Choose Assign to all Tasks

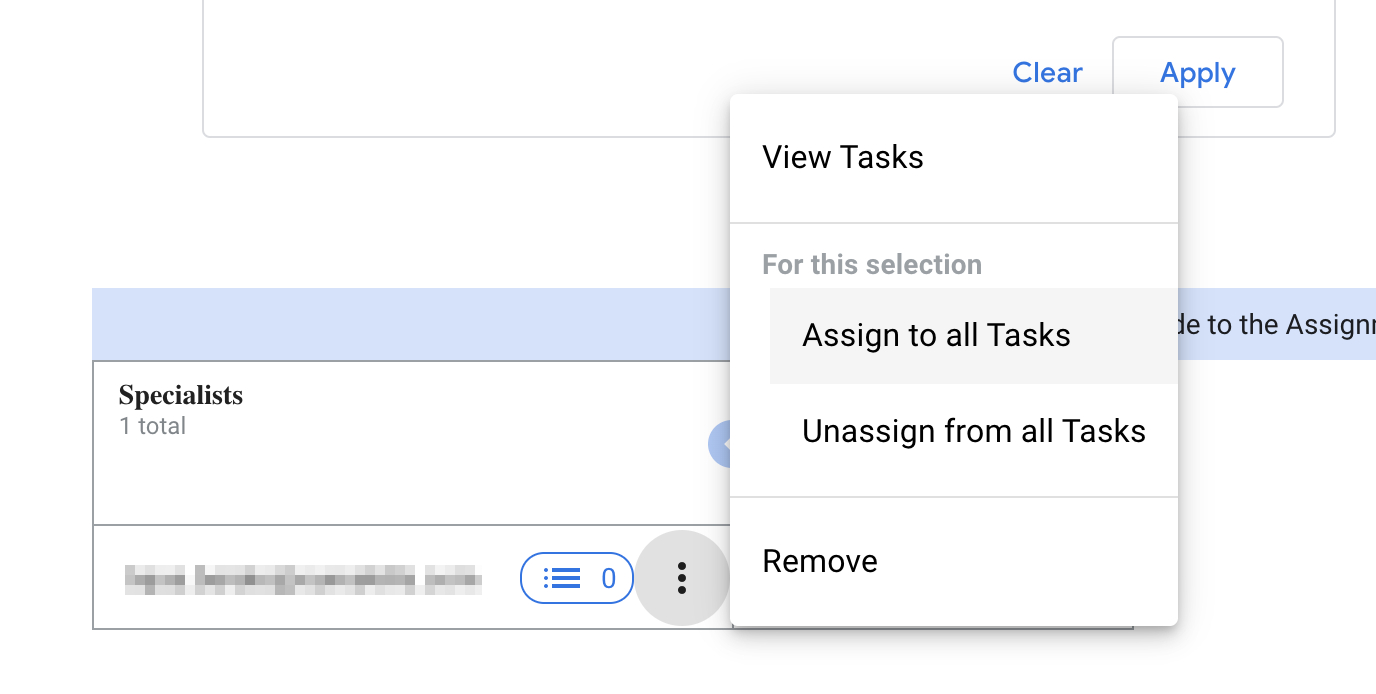(x=936, y=335)
